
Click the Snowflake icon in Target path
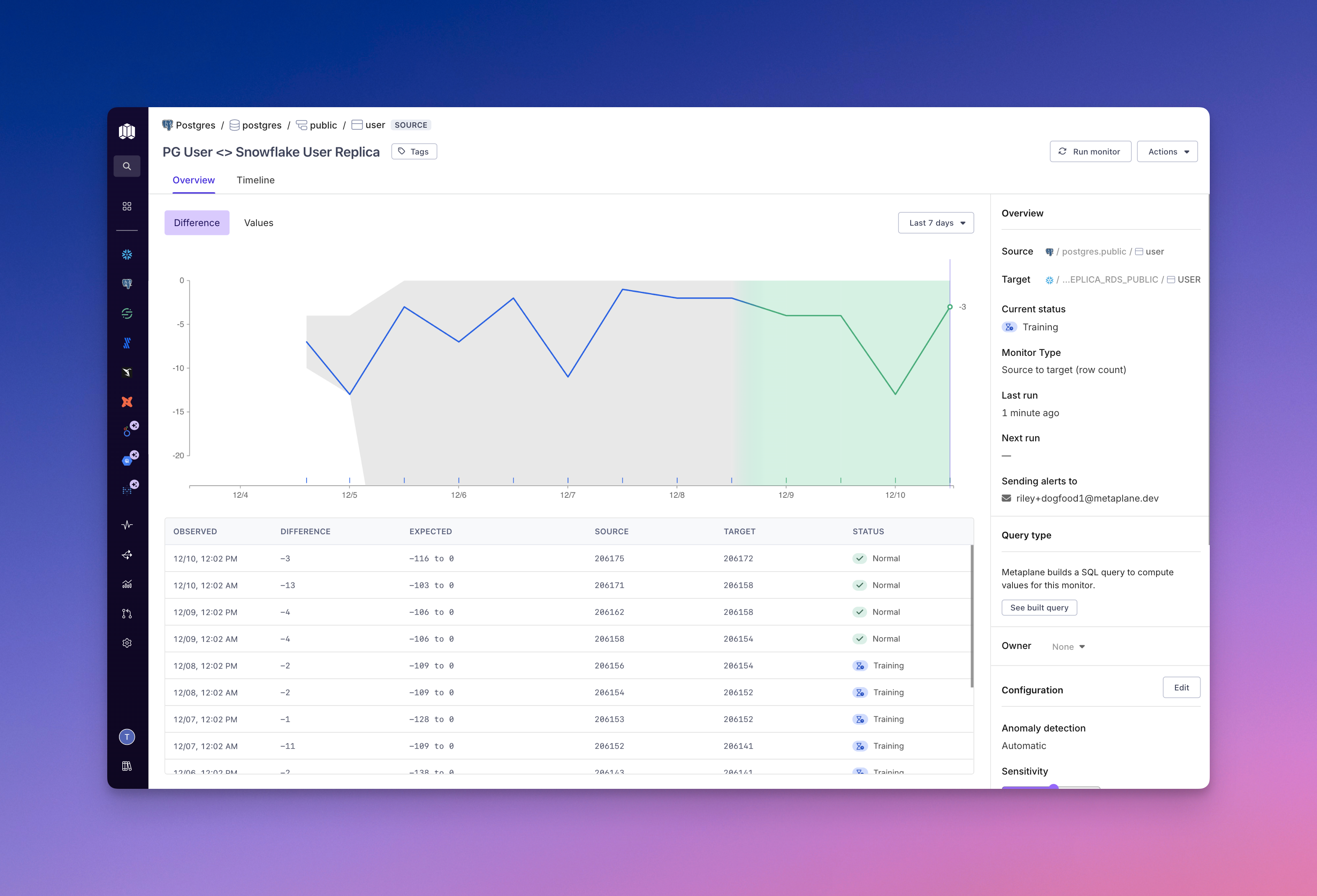click(x=1049, y=280)
